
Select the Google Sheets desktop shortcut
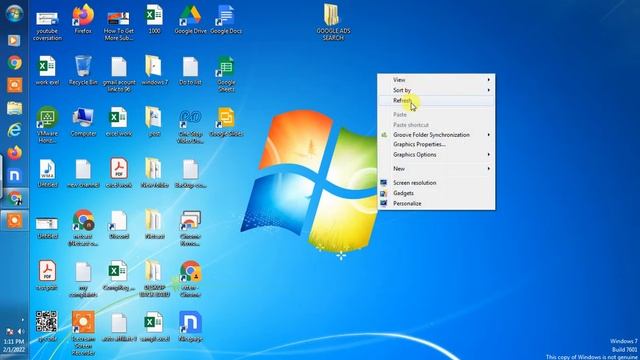226,74
